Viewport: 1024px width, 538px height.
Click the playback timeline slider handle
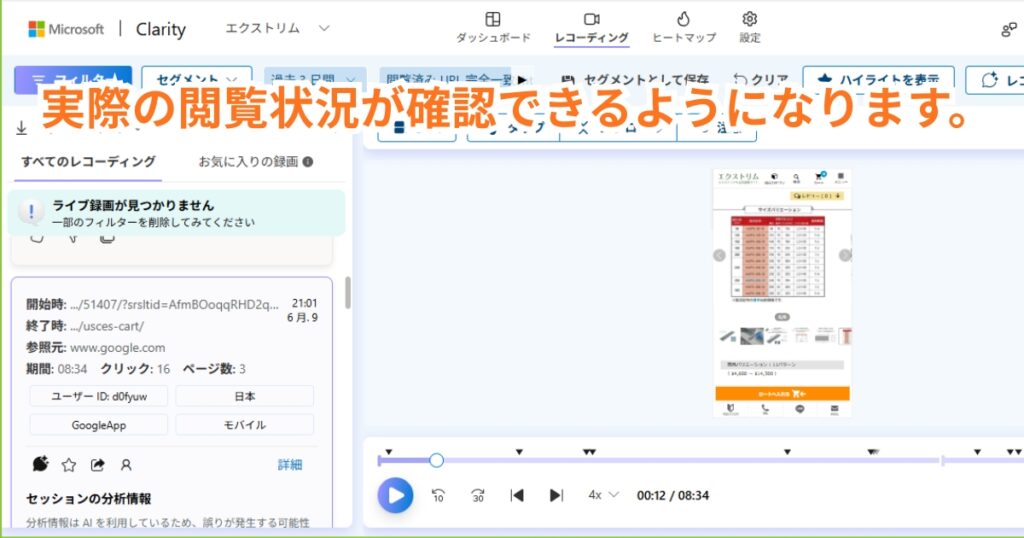point(436,460)
